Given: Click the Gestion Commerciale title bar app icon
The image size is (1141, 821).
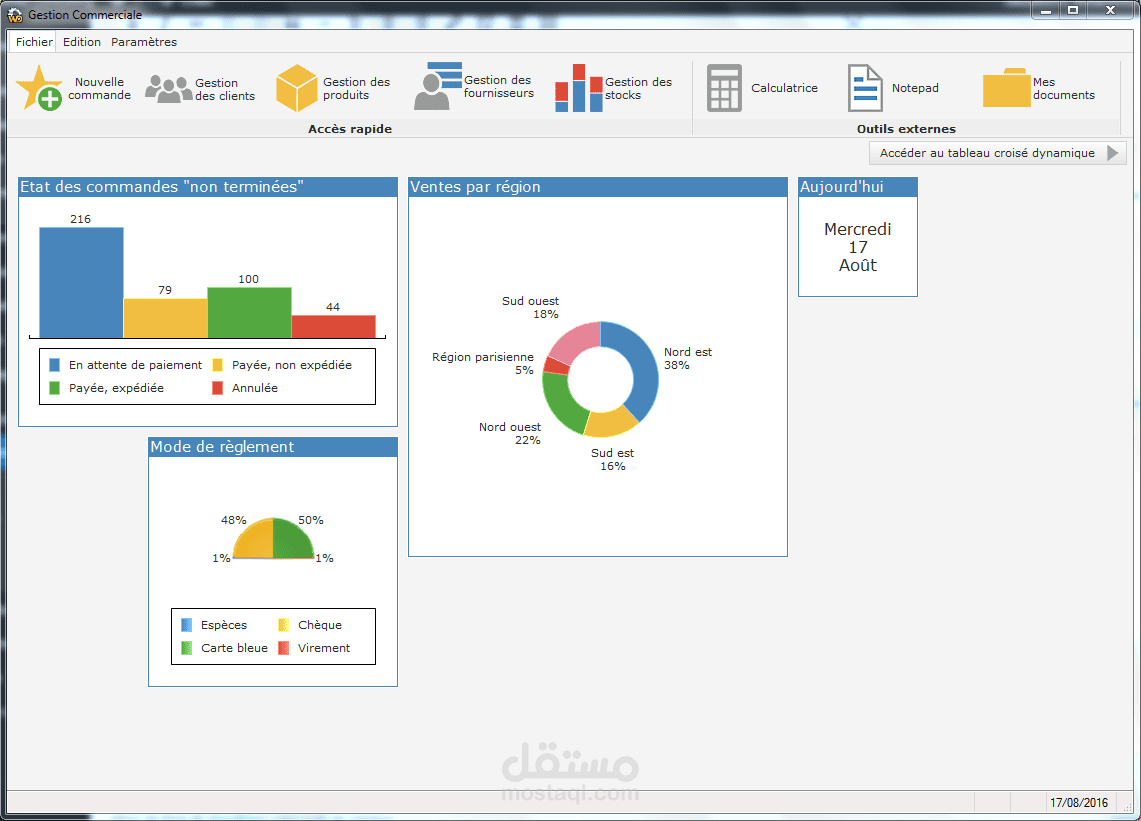Looking at the screenshot, I should [15, 15].
